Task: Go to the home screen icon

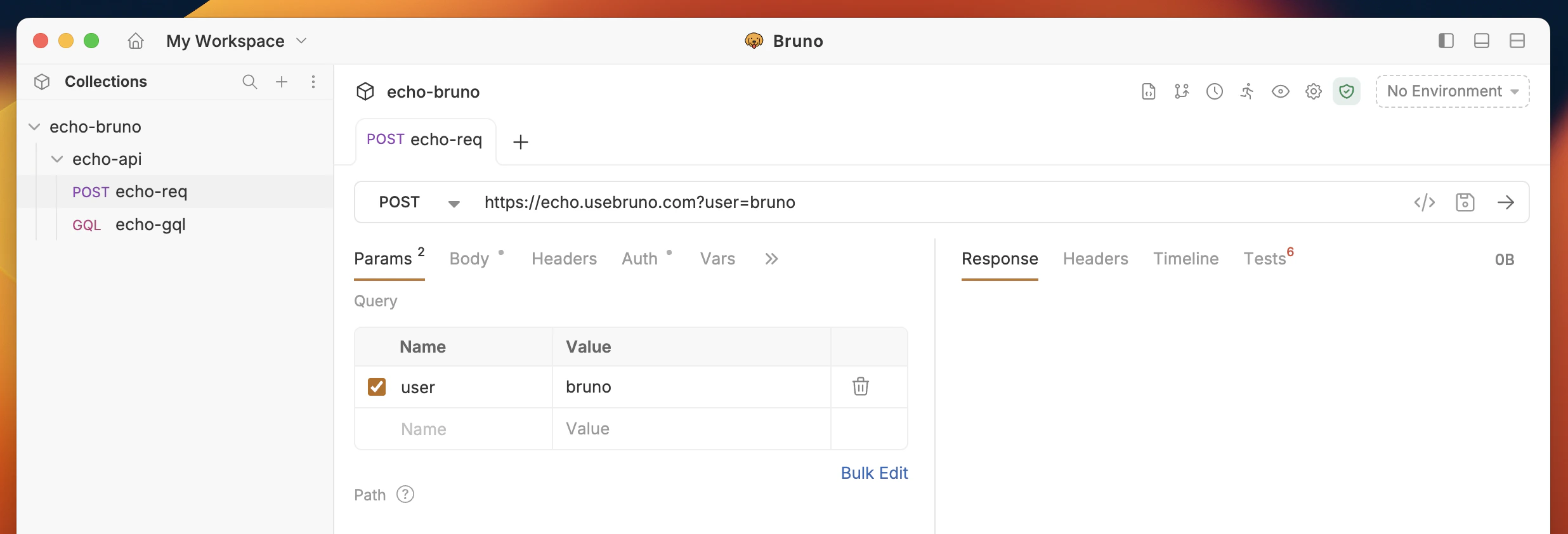Action: click(x=136, y=41)
